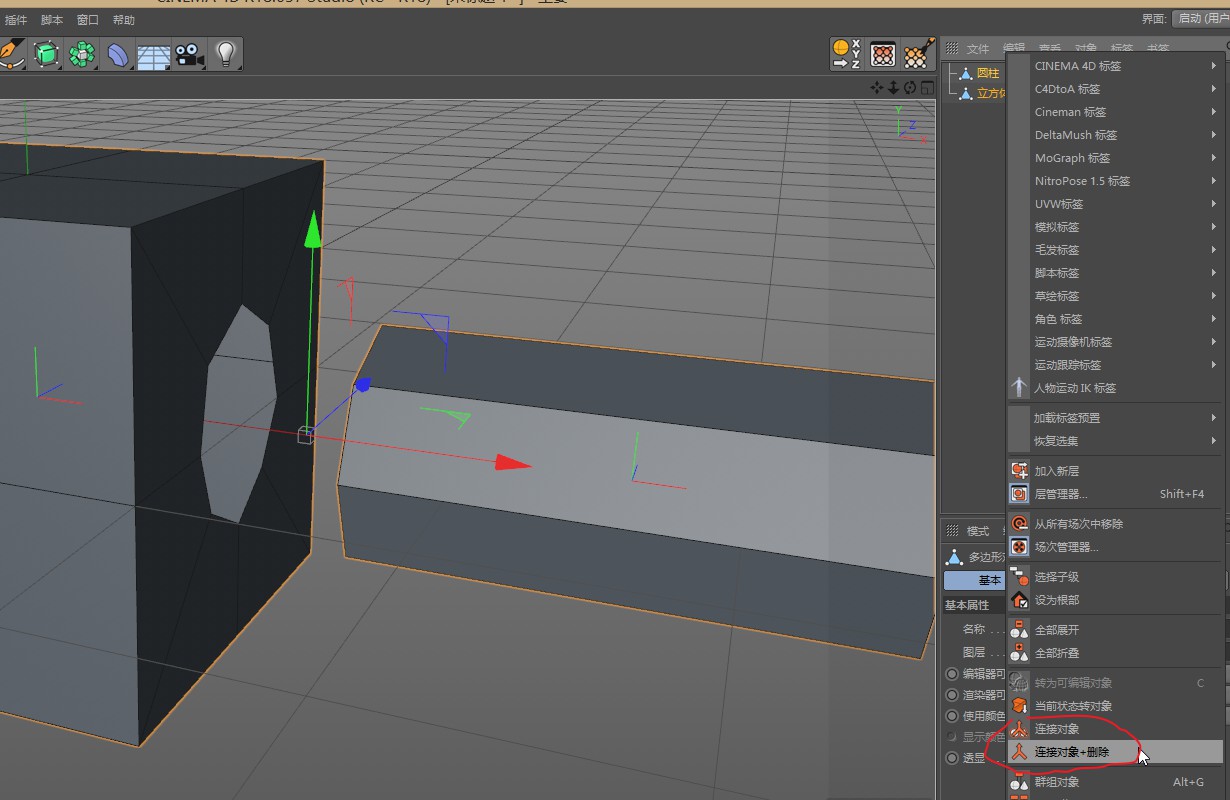Click the object manager grip icon
Image resolution: width=1230 pixels, height=800 pixels.
coord(951,48)
